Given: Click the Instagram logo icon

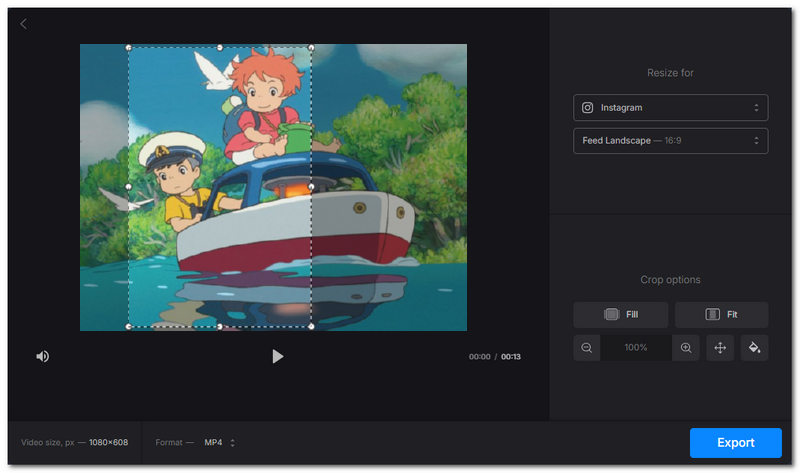Looking at the screenshot, I should [587, 108].
